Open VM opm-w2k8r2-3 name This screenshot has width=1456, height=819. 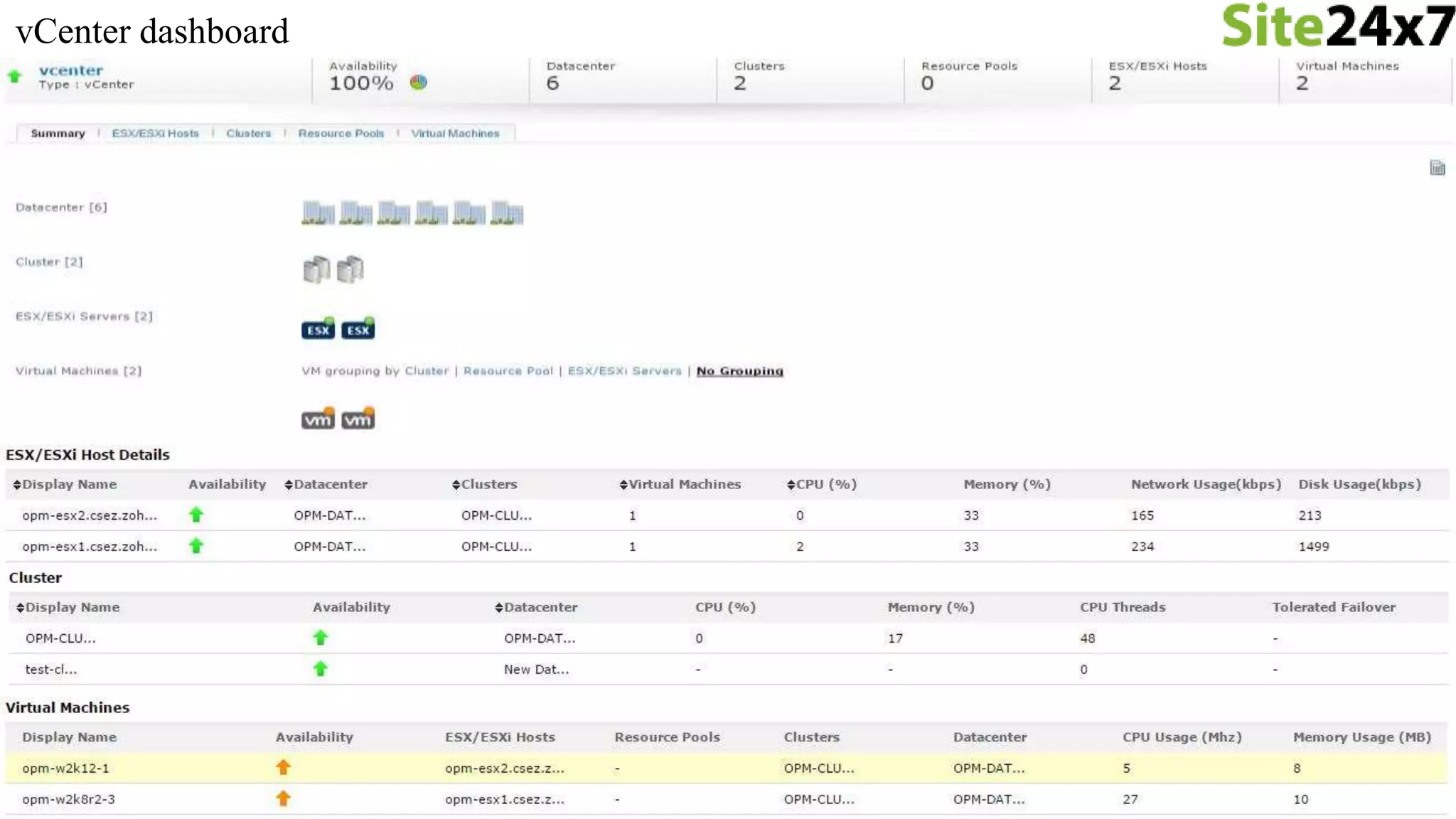(x=68, y=800)
